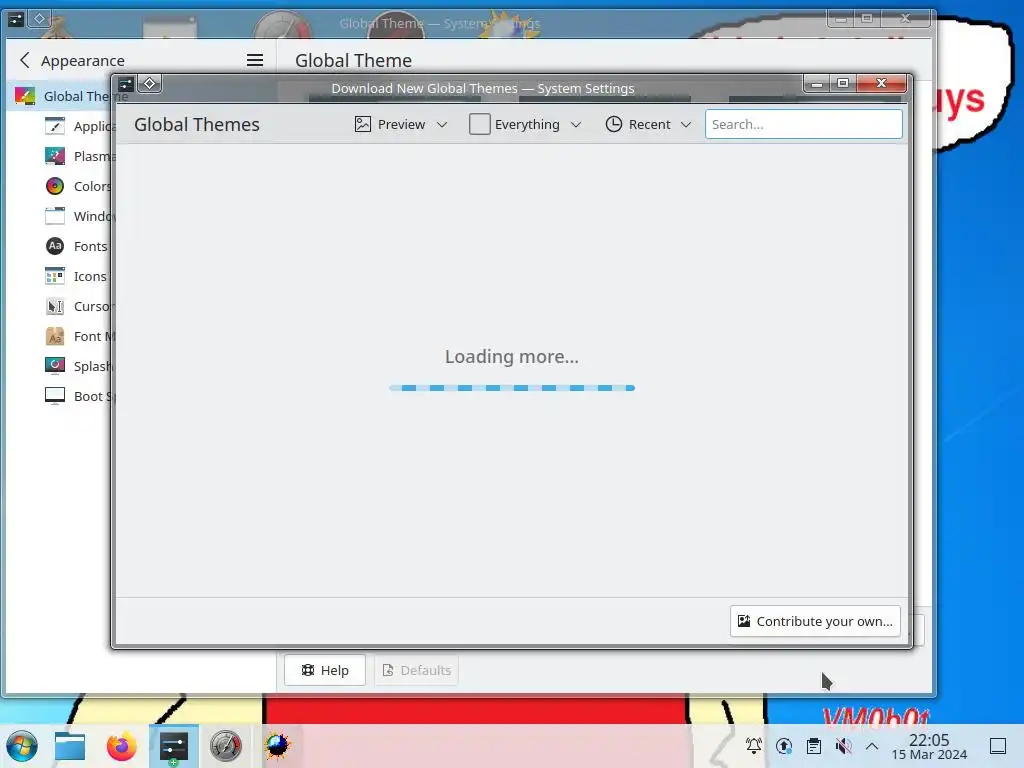The image size is (1024, 768).
Task: Click the Colors sidebar icon
Action: (55, 186)
